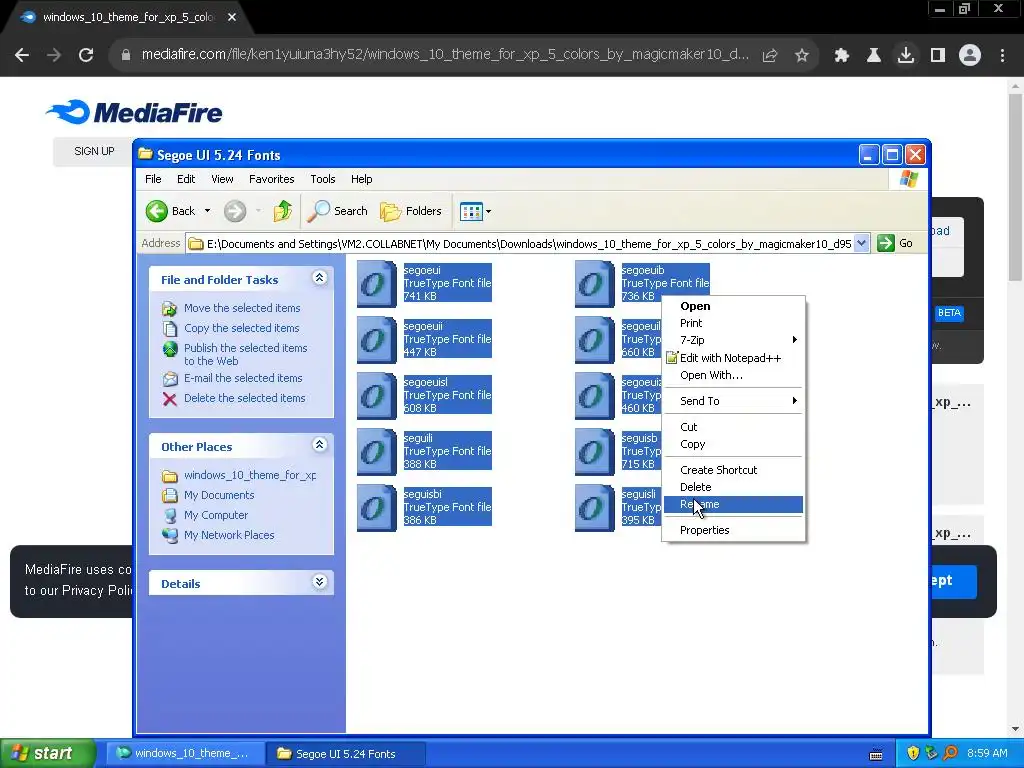The image size is (1024, 768).
Task: Click the Forward arrow icon in Explorer
Action: click(235, 211)
